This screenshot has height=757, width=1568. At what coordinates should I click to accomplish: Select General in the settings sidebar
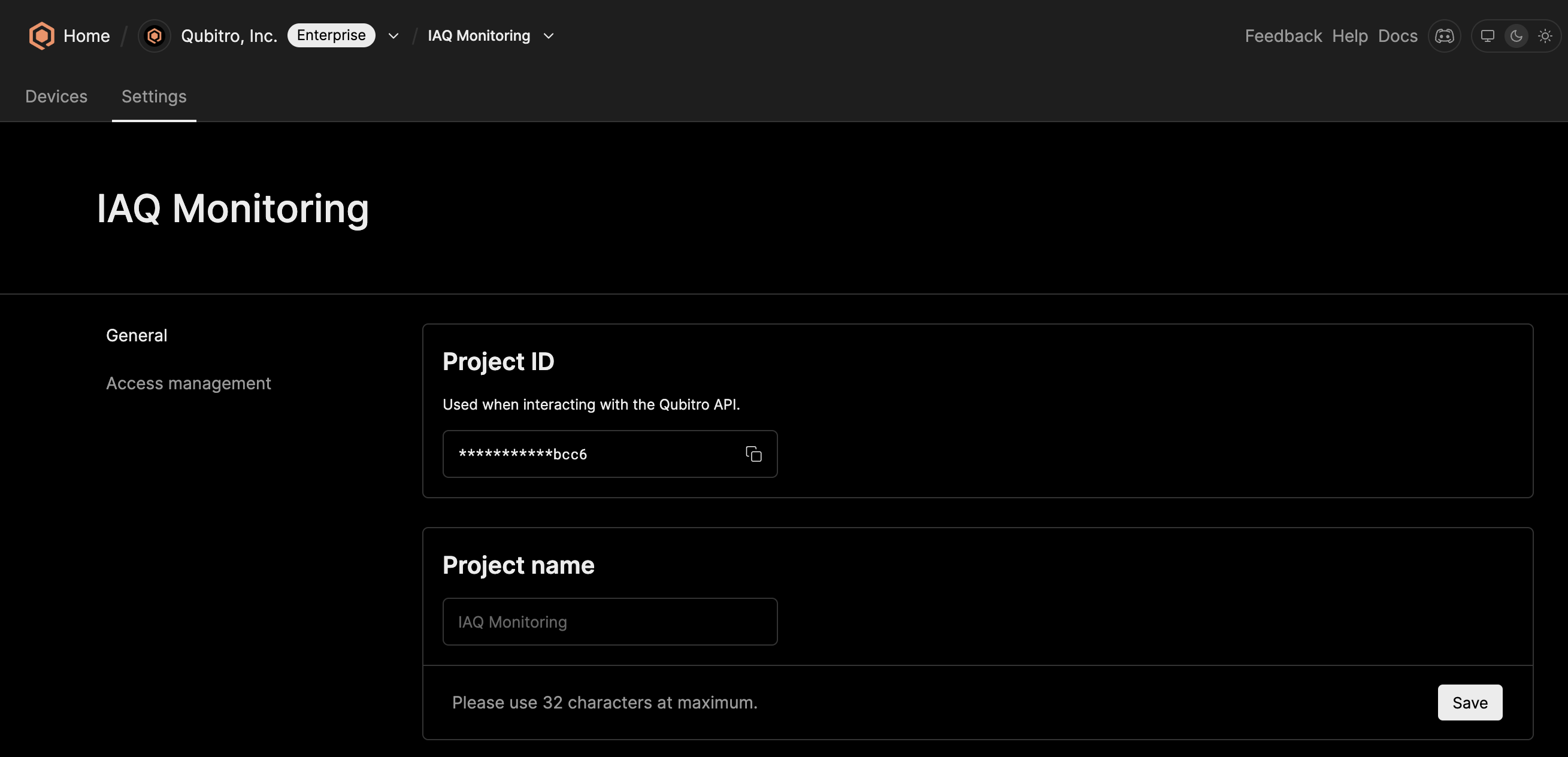tap(137, 335)
